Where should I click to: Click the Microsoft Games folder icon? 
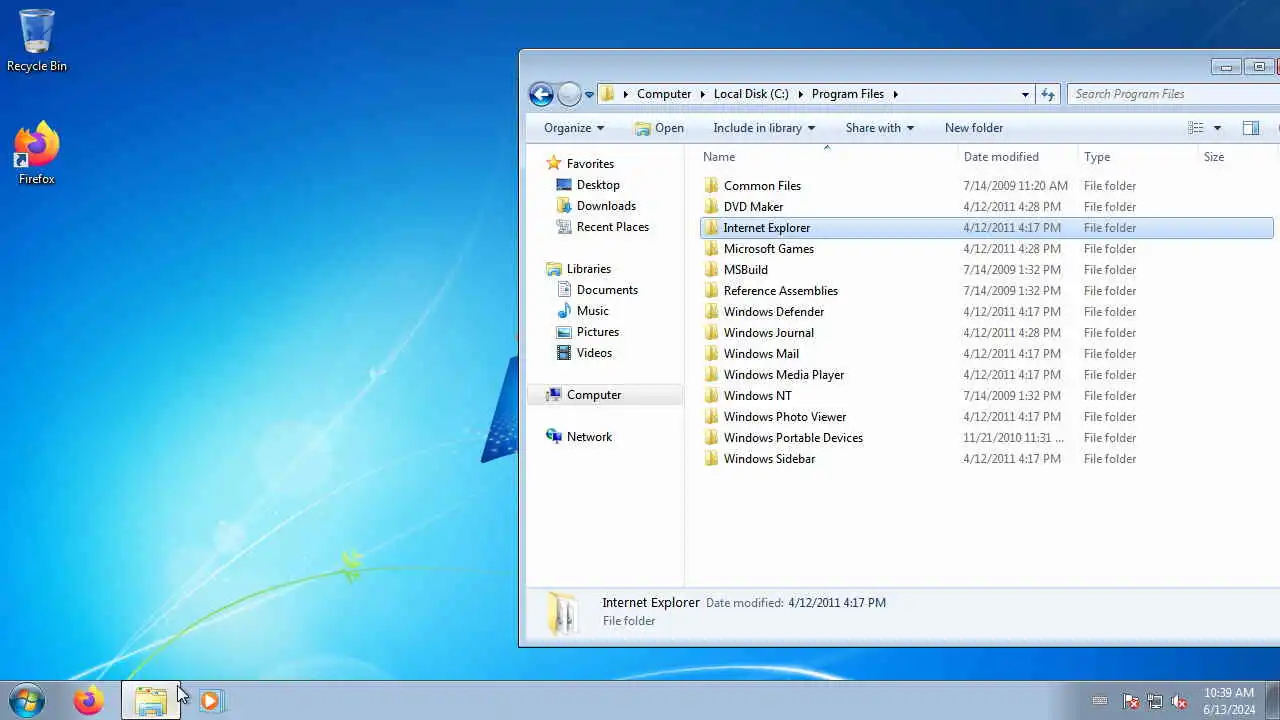pyautogui.click(x=711, y=249)
